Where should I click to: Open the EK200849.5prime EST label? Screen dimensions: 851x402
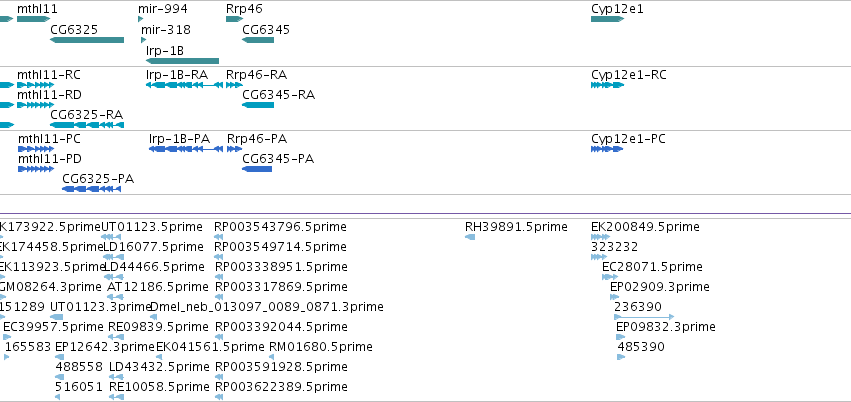click(x=645, y=227)
